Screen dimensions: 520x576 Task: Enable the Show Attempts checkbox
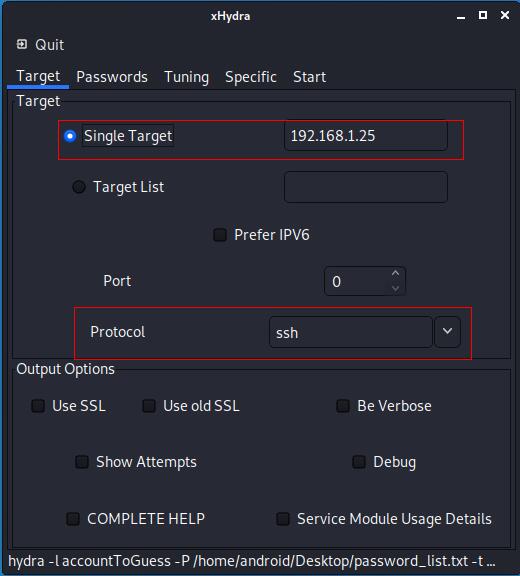tap(82, 462)
